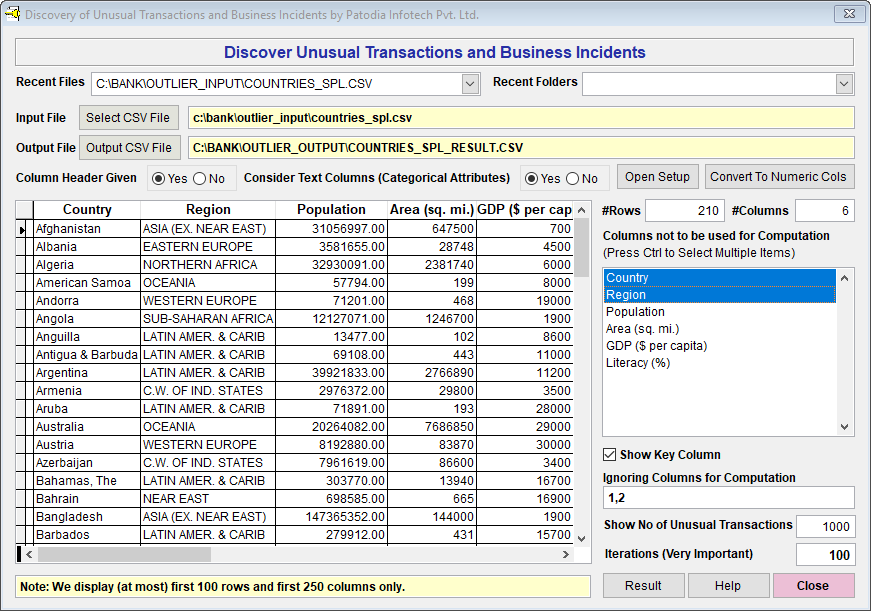The width and height of the screenshot is (871, 611).
Task: Toggle the Show Key Column checkbox
Action: click(610, 455)
